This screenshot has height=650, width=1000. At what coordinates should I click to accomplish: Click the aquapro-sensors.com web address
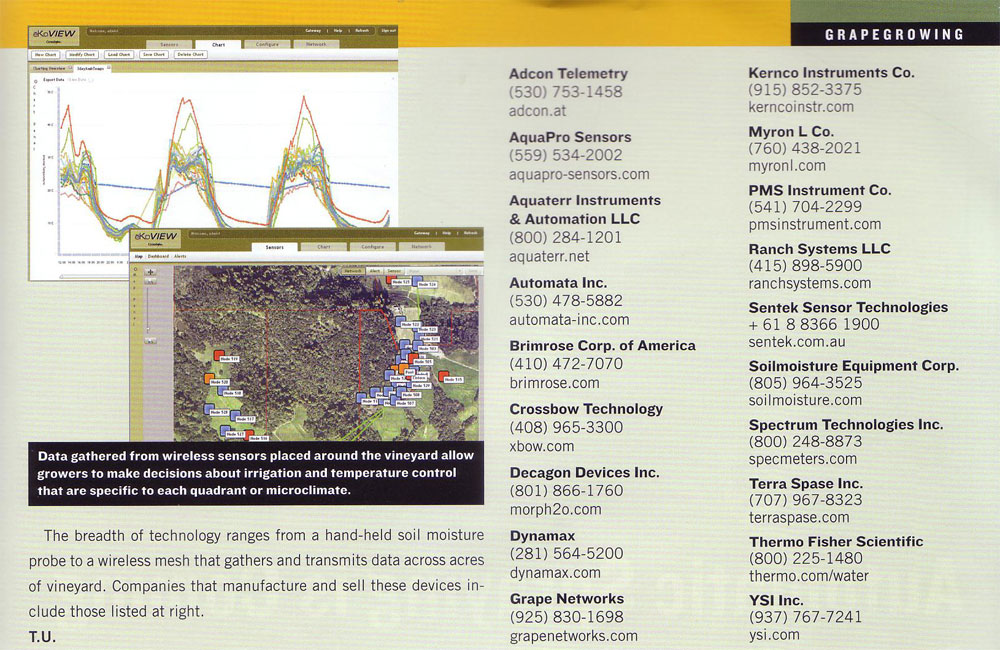tap(579, 174)
